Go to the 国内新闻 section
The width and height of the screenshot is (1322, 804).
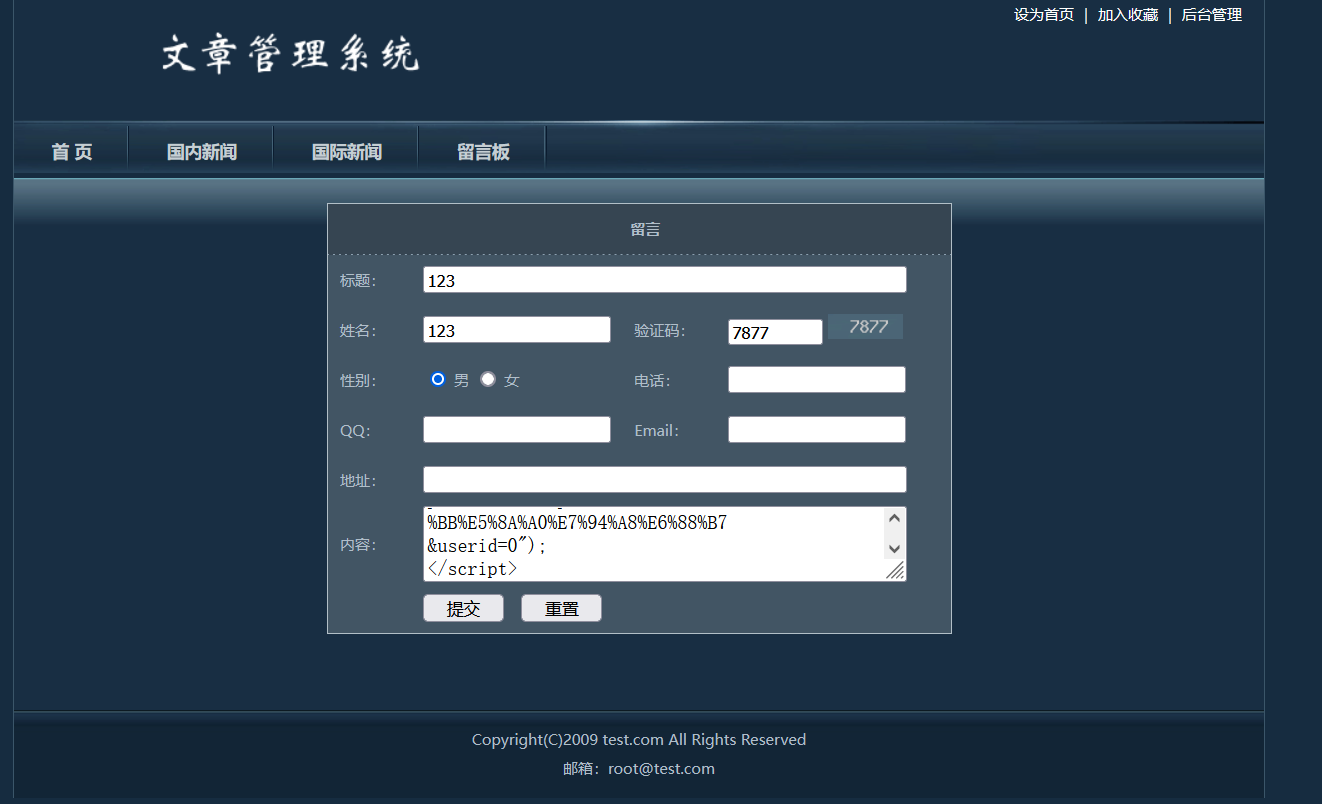tap(202, 152)
